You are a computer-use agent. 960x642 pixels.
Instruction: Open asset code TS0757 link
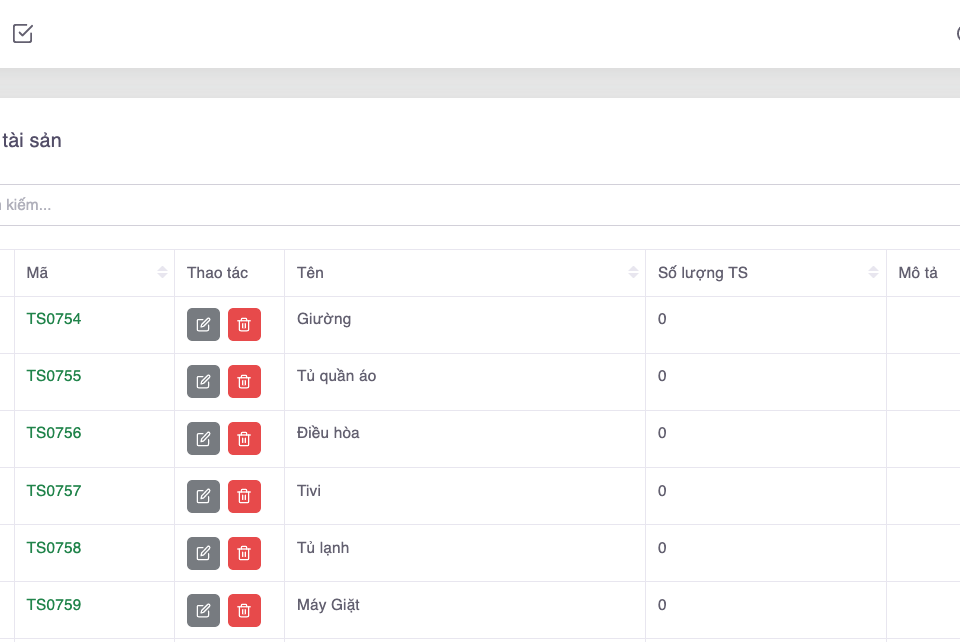(54, 491)
